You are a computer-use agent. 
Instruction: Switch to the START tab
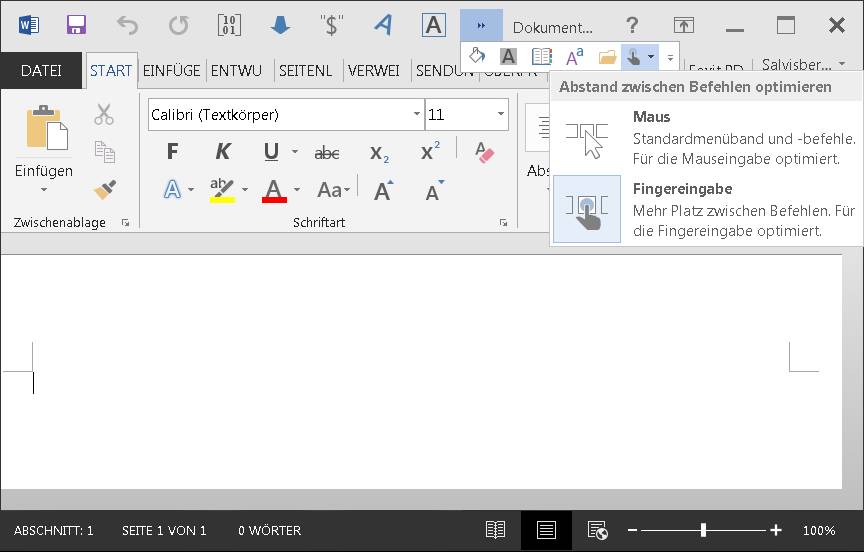pyautogui.click(x=111, y=71)
